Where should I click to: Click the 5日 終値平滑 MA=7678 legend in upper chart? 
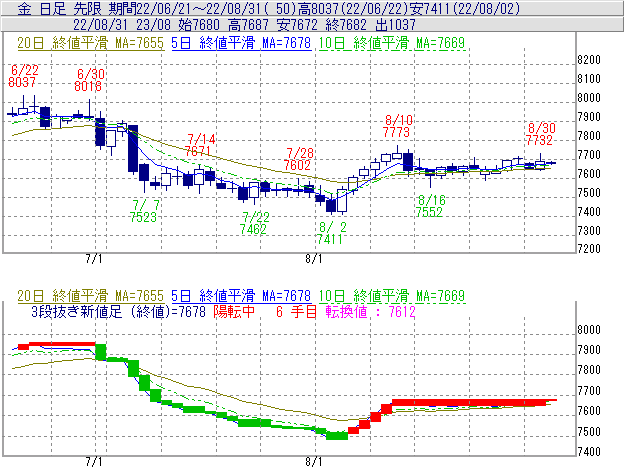tap(241, 43)
